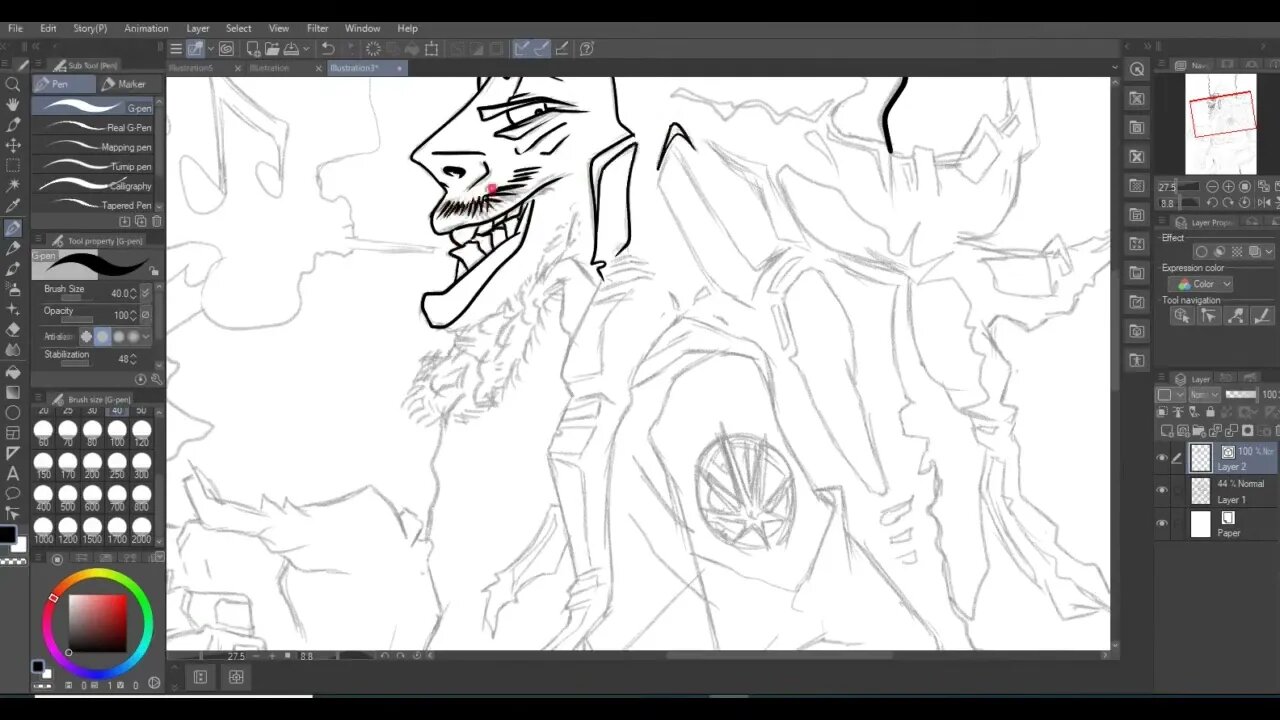
Task: Click the New document icon
Action: point(254,49)
